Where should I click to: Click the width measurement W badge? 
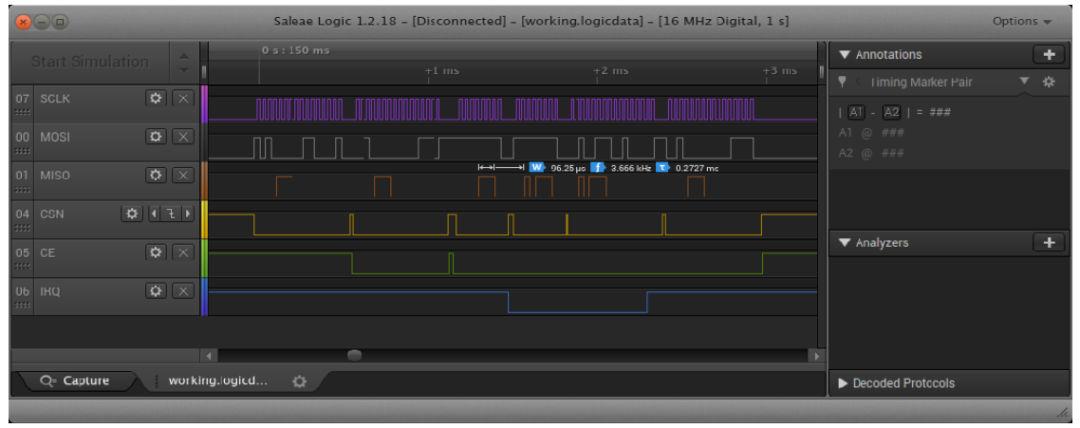pyautogui.click(x=537, y=167)
